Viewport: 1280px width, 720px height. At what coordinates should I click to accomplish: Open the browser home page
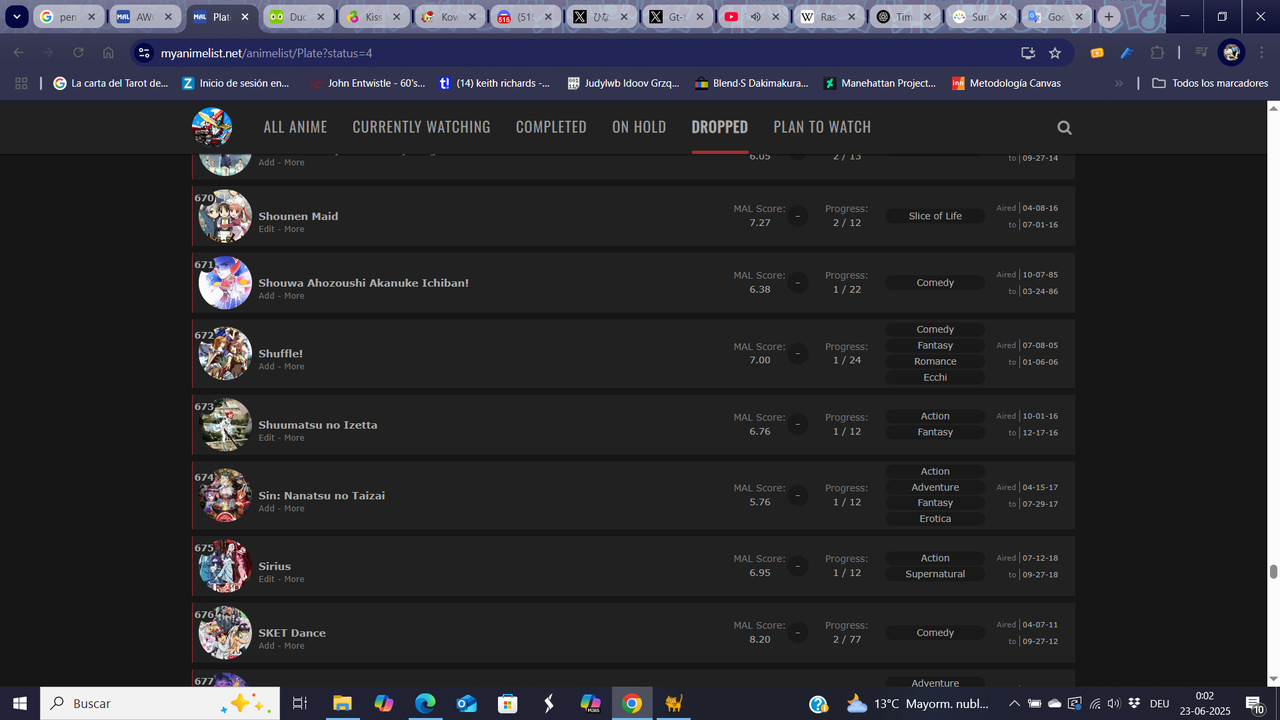[x=108, y=53]
